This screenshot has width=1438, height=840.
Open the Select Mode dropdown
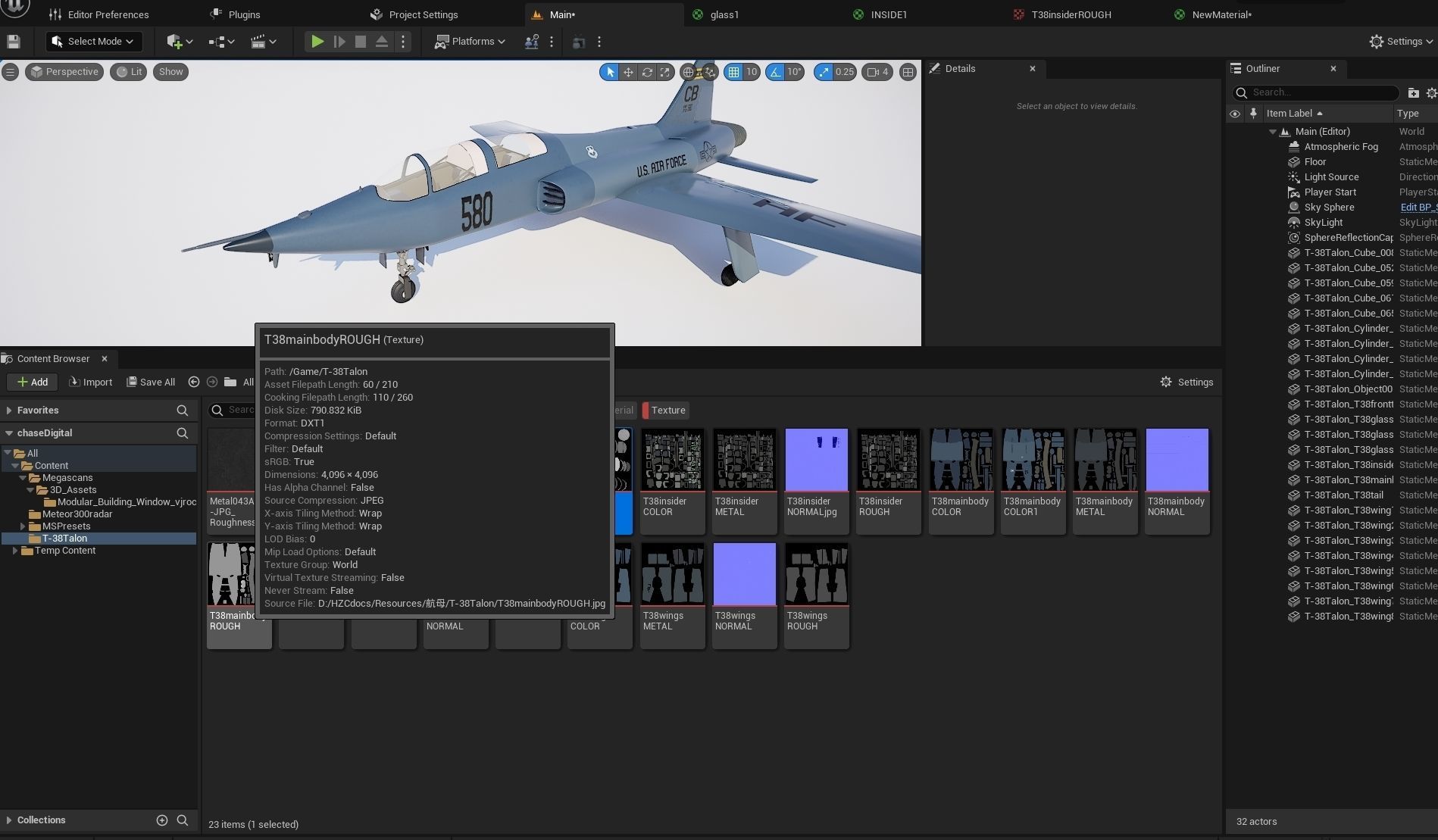pyautogui.click(x=92, y=42)
